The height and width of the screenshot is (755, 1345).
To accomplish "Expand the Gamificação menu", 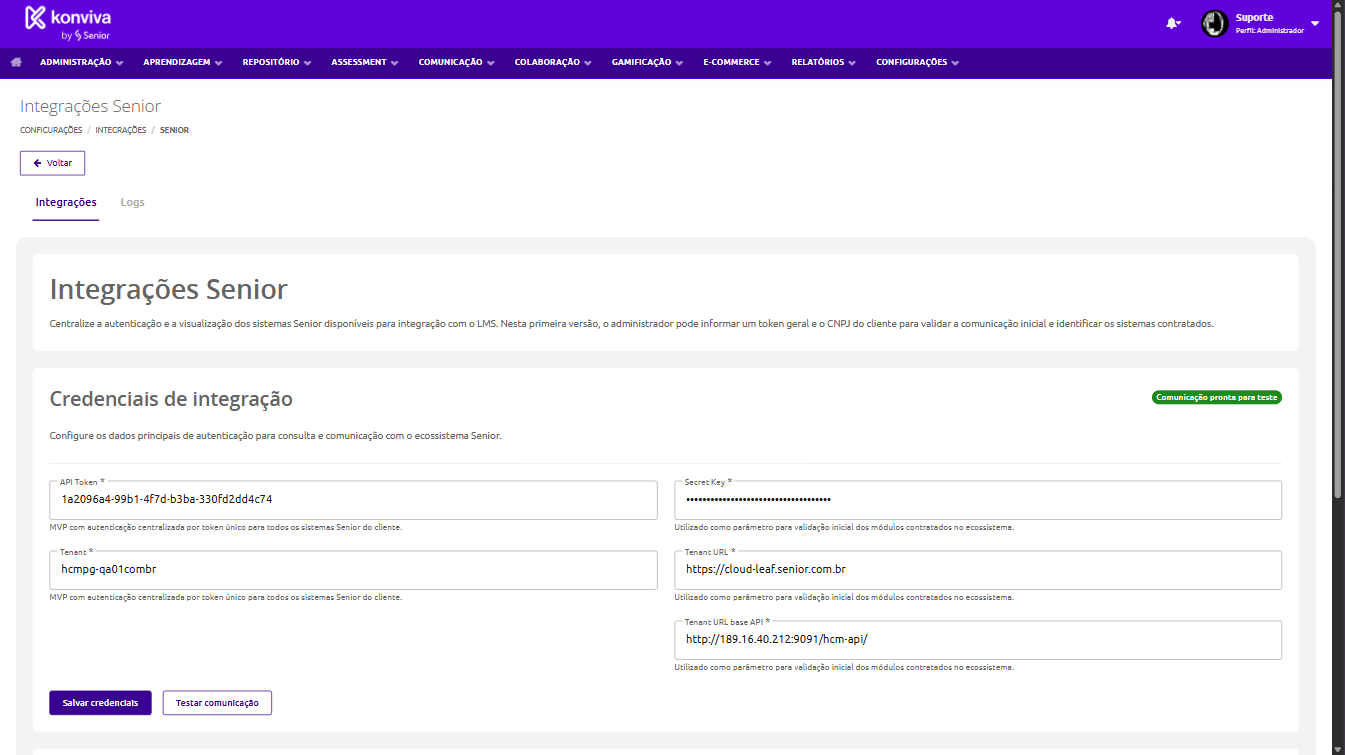I will coord(648,62).
